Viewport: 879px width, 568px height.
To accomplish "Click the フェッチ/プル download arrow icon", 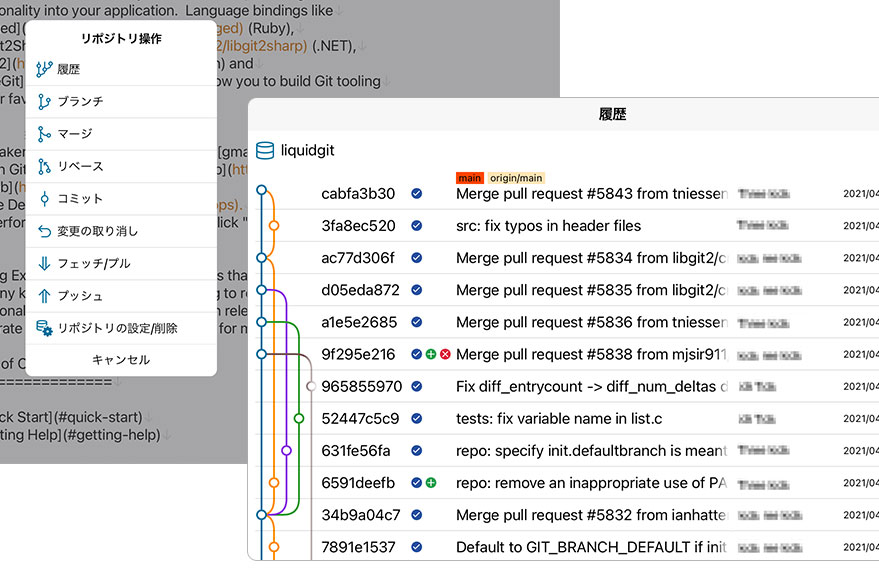I will pyautogui.click(x=44, y=264).
